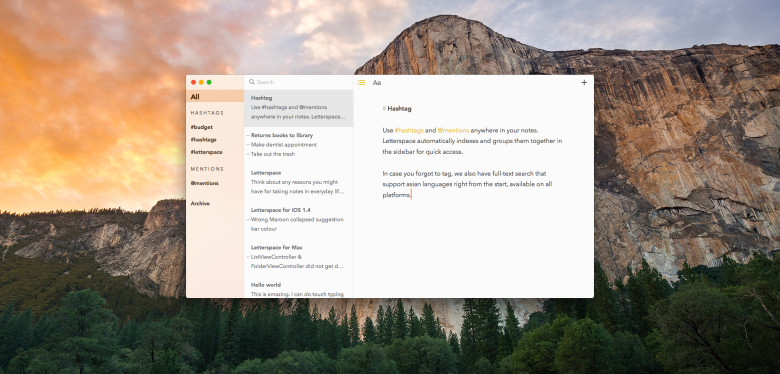Filter notes by #hashtags tag

coord(203,140)
